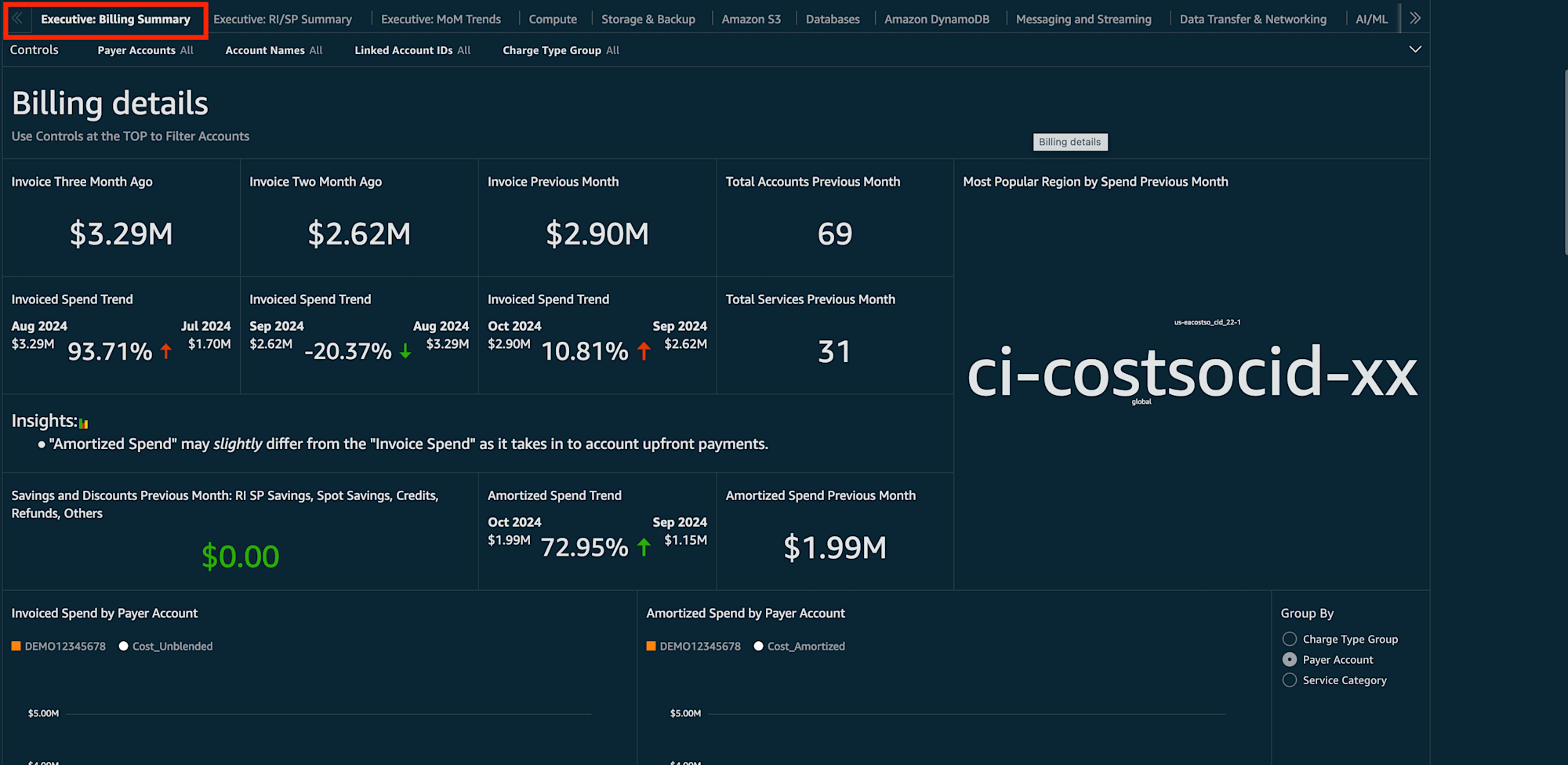
Task: Select Payer Account radio option
Action: coord(1290,659)
